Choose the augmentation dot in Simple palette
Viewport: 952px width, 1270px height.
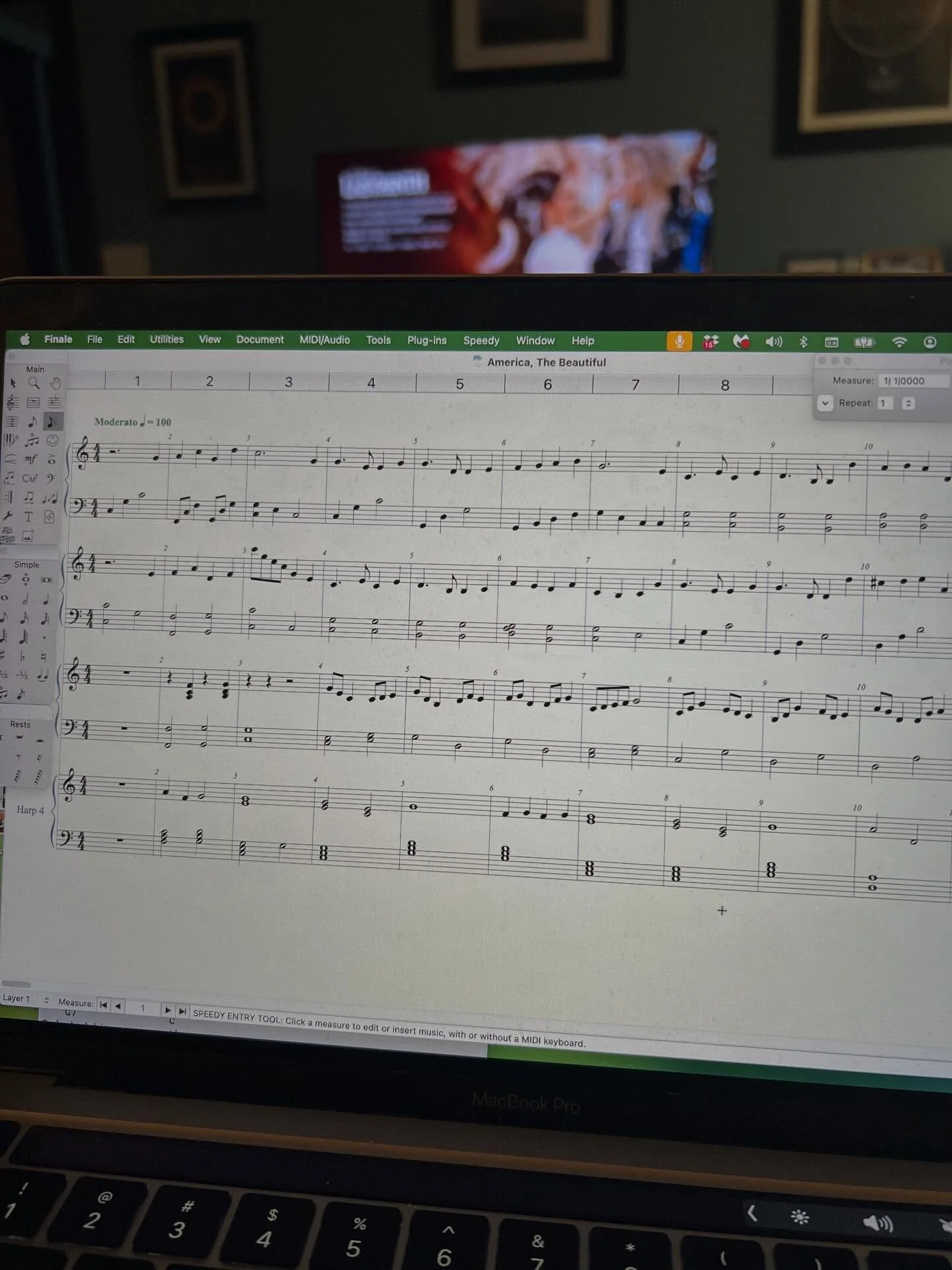click(44, 638)
